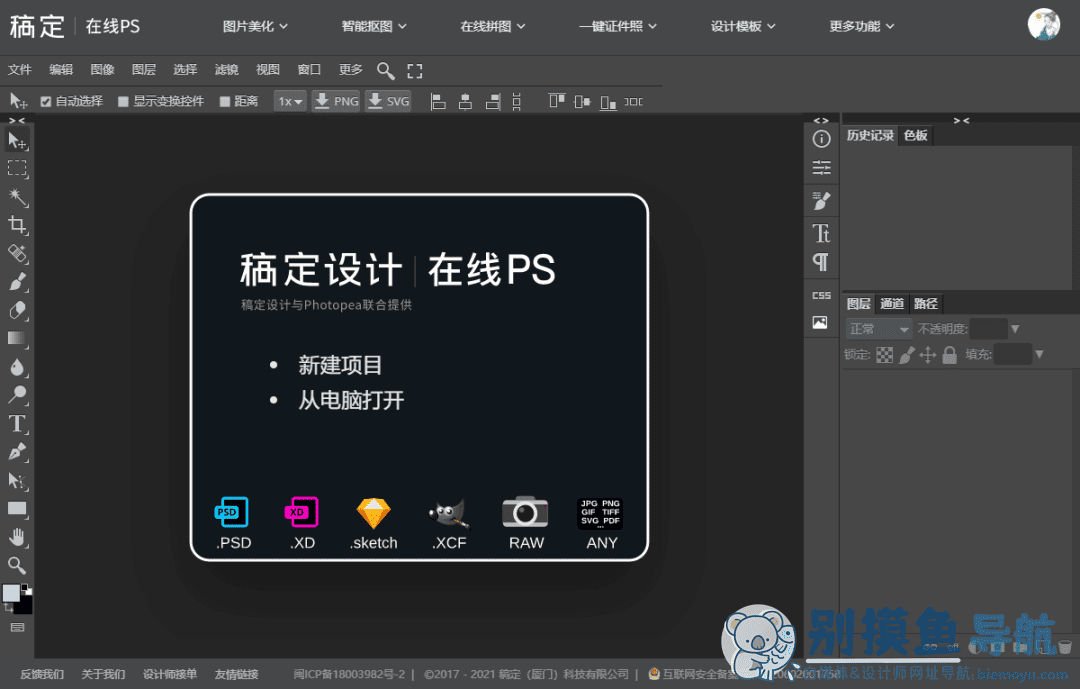This screenshot has width=1080, height=689.
Task: Select the Type tool in left toolbar
Action: [x=17, y=423]
